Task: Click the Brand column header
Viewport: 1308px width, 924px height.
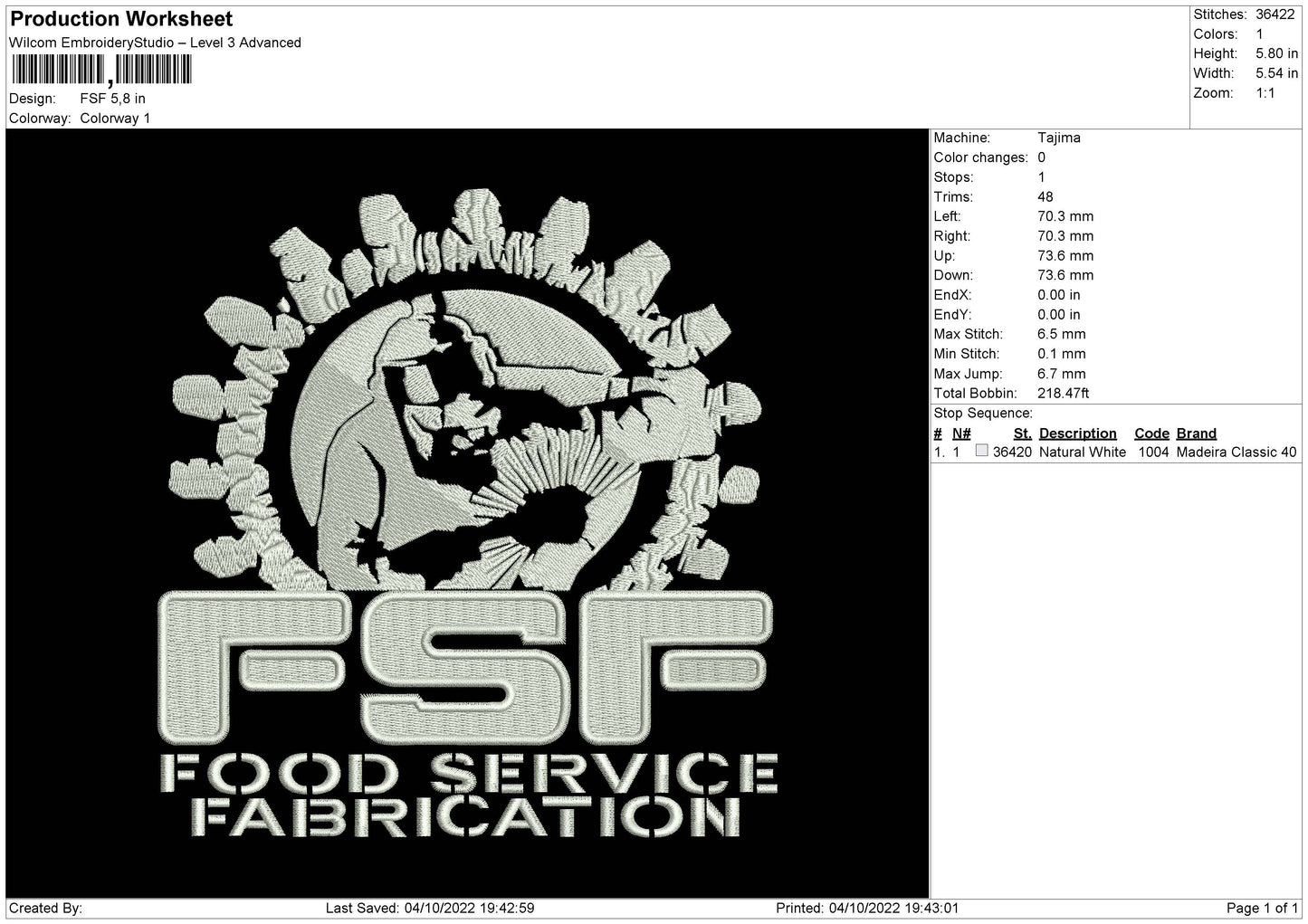Action: [1197, 433]
